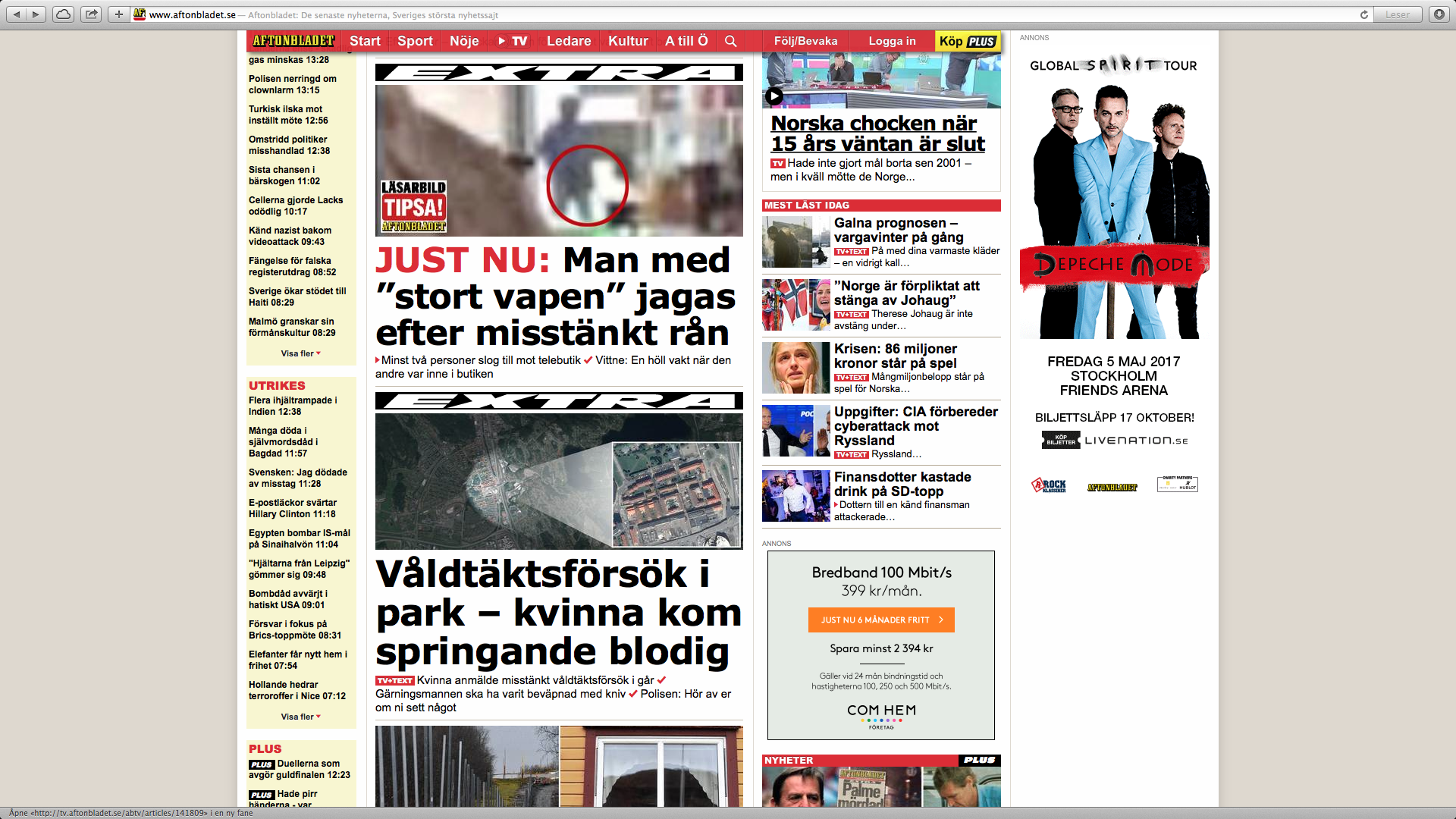The height and width of the screenshot is (819, 1456).
Task: Open the site search magnifier icon
Action: point(730,41)
